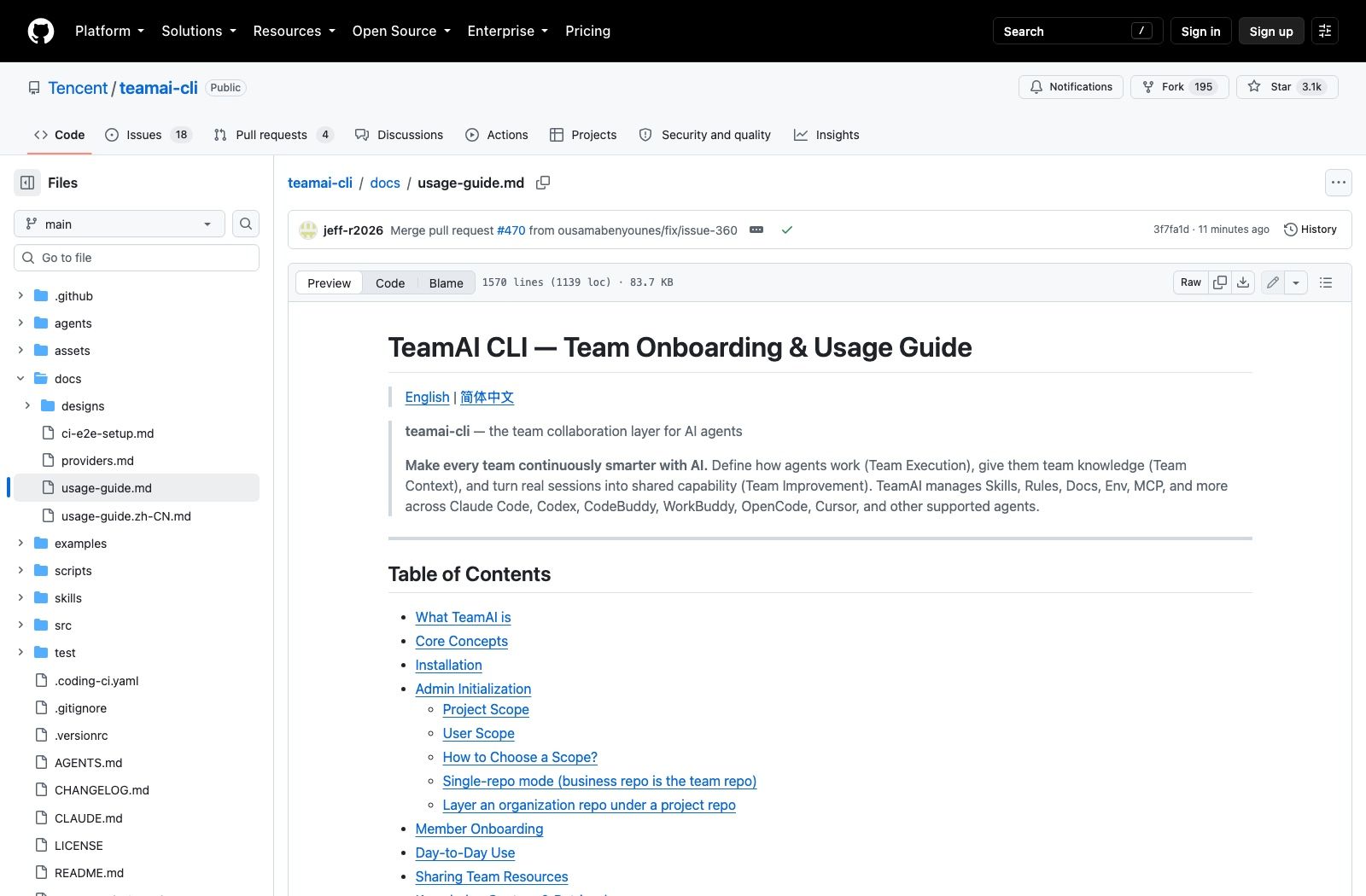Expand the test folder

(x=20, y=653)
